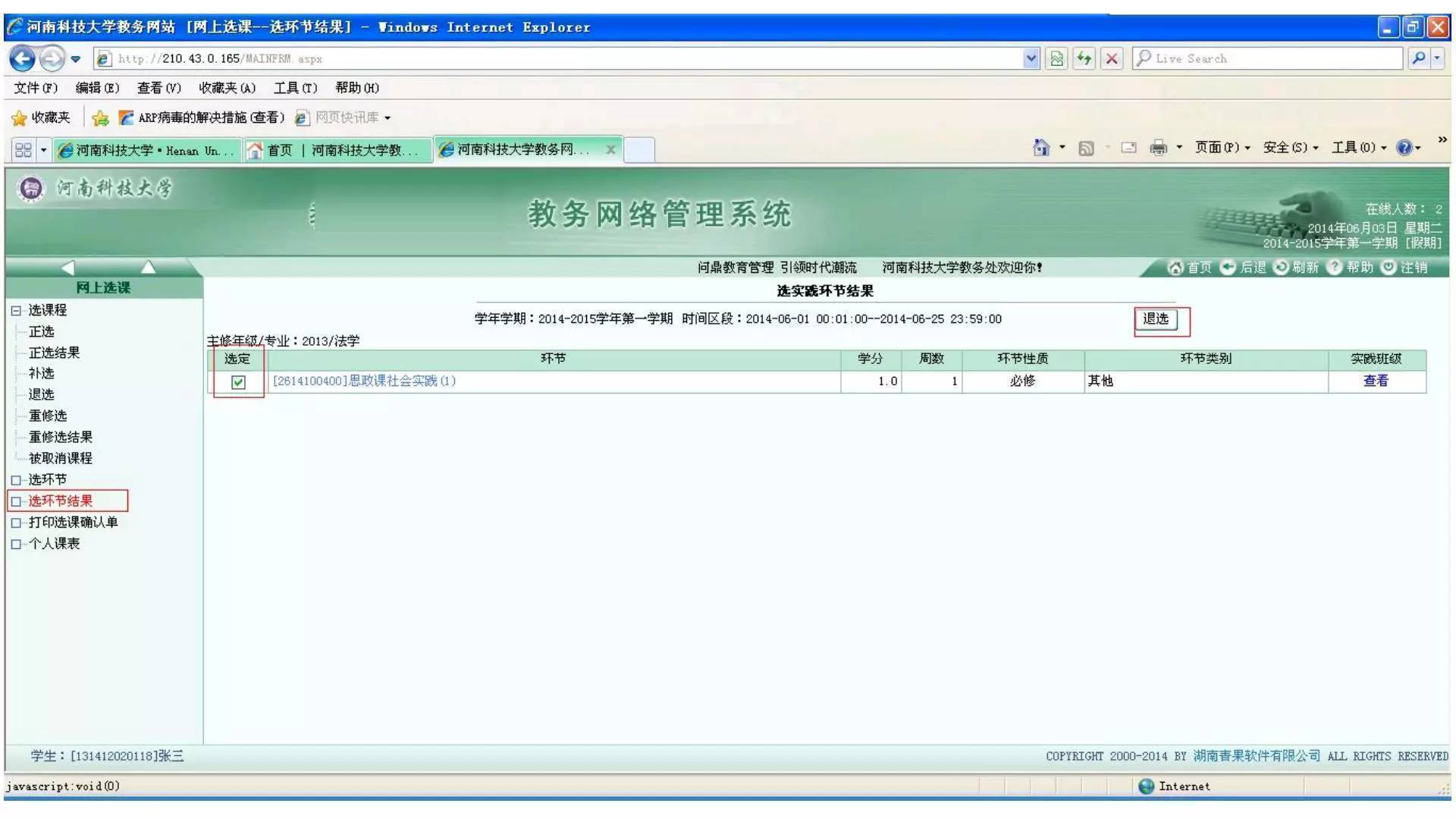Click the 刷新 refresh icon
The width and height of the screenshot is (1456, 819).
click(x=1282, y=267)
